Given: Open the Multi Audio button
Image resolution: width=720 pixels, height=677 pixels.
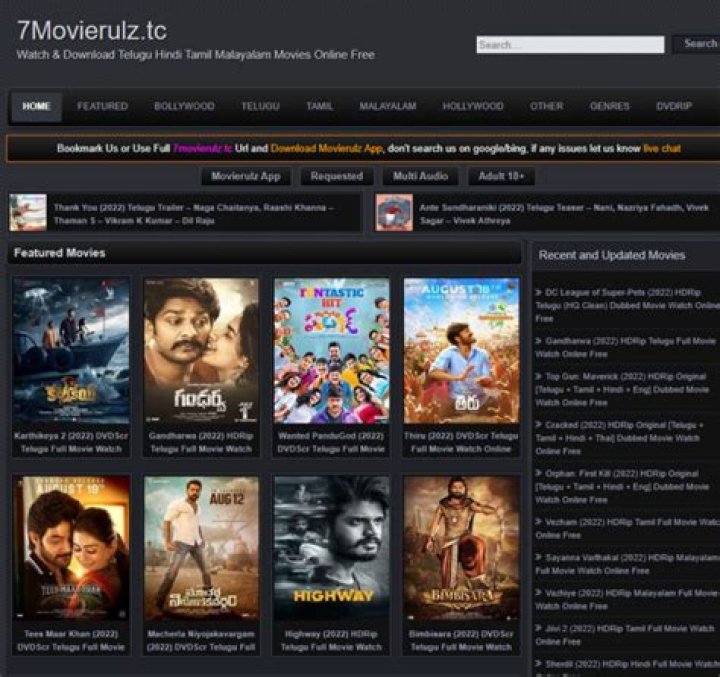Looking at the screenshot, I should [420, 176].
